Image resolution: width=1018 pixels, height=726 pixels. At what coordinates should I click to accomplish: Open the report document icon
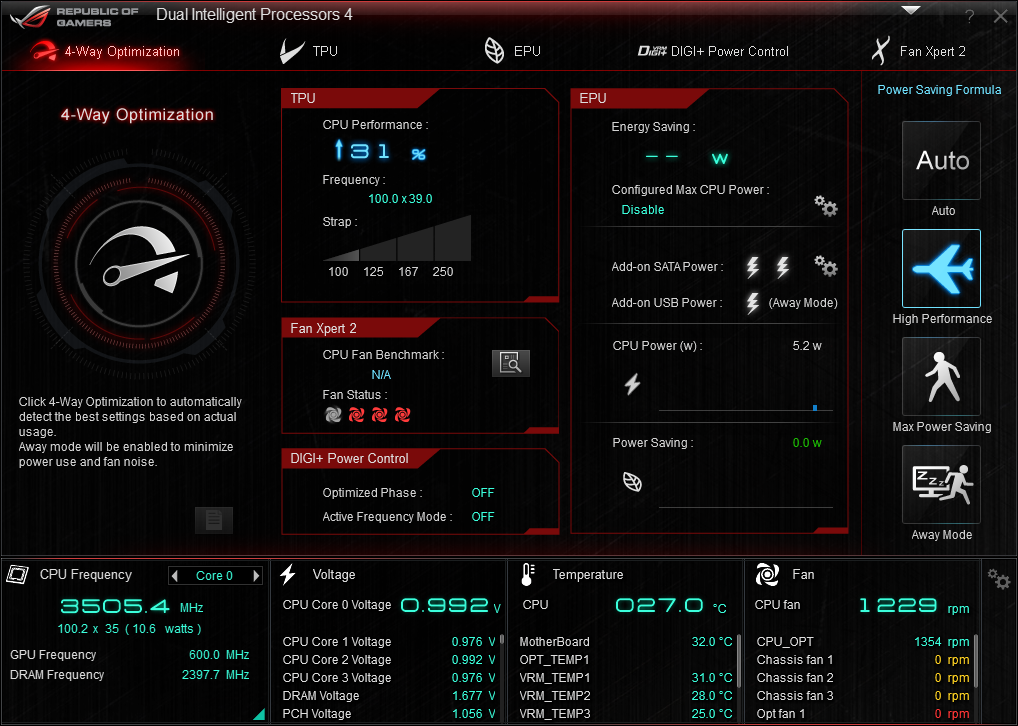coord(214,519)
